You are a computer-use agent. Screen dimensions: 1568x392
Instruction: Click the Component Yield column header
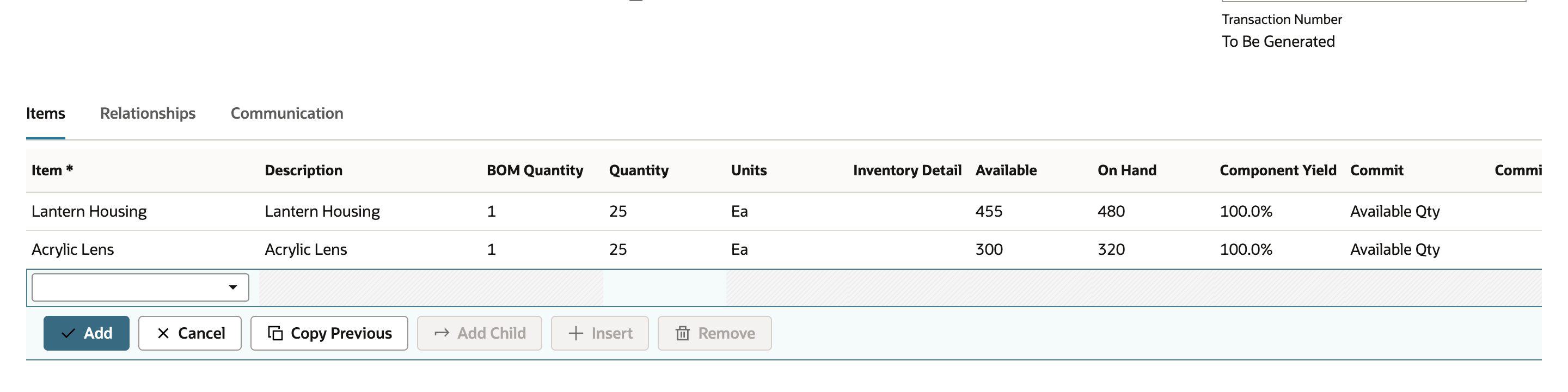(1278, 170)
